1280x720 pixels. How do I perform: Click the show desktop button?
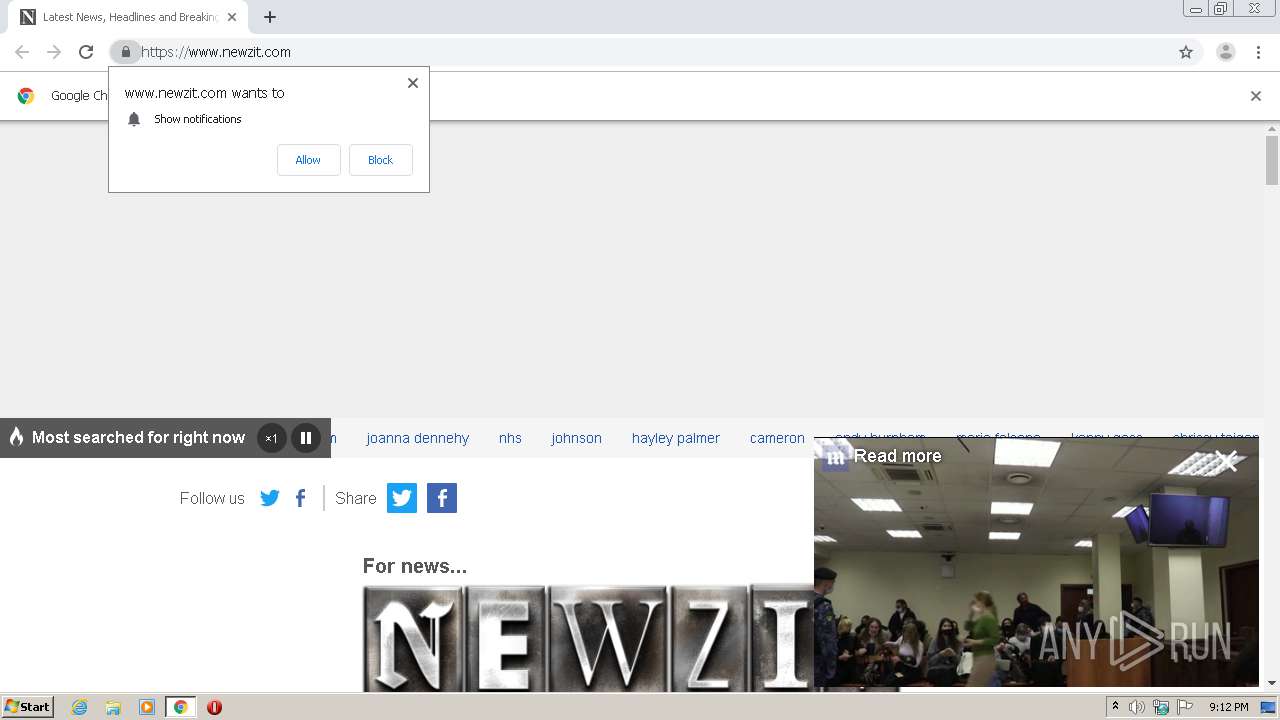click(1268, 707)
